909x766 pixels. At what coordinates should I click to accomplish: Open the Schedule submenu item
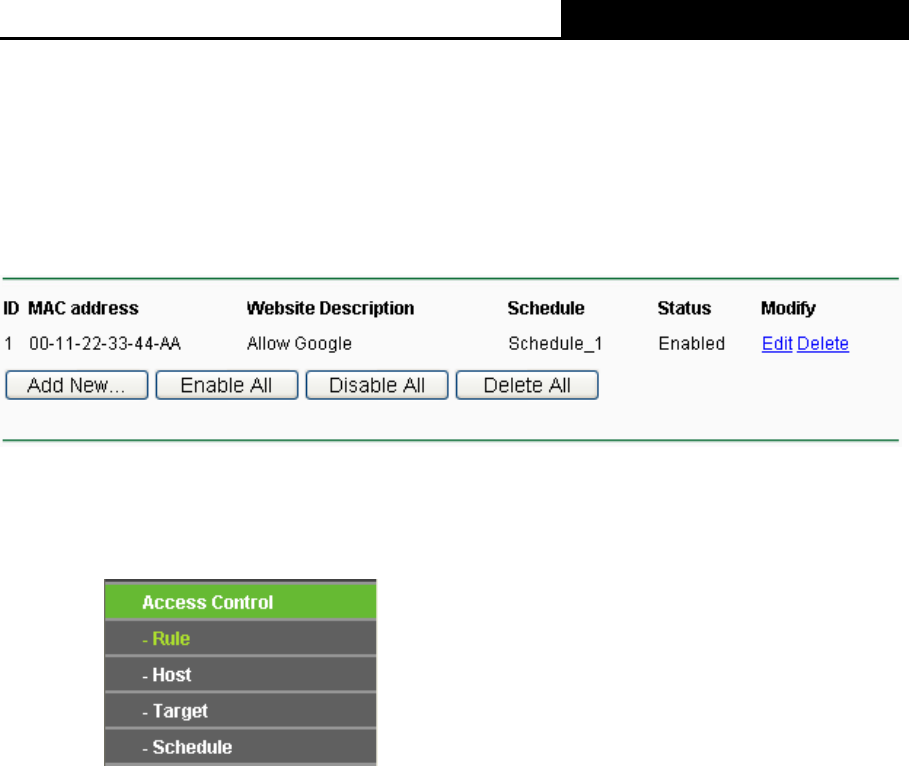coord(241,747)
